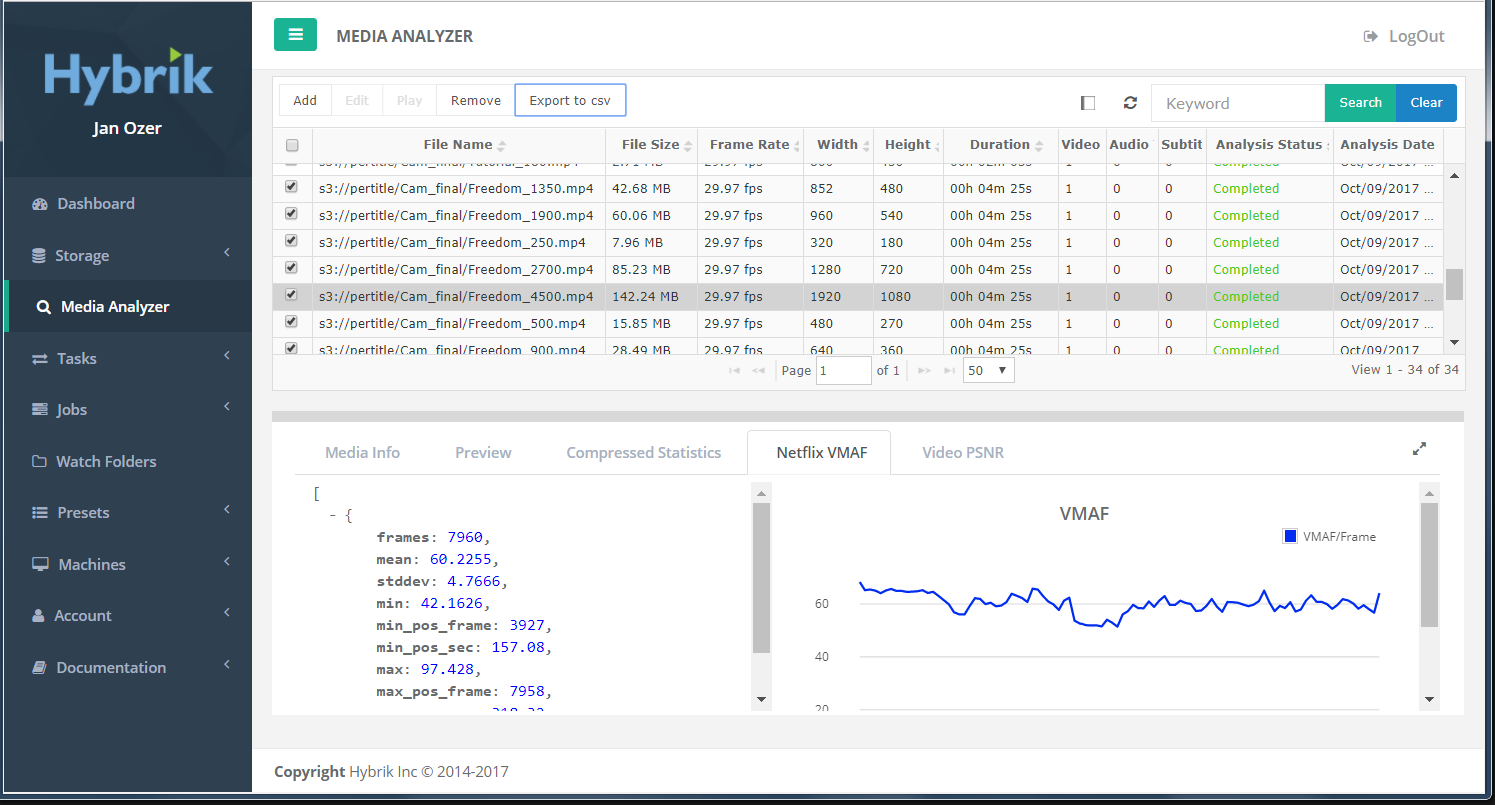Uncheck the Freedom_250.mp4 row checkbox

coord(291,241)
